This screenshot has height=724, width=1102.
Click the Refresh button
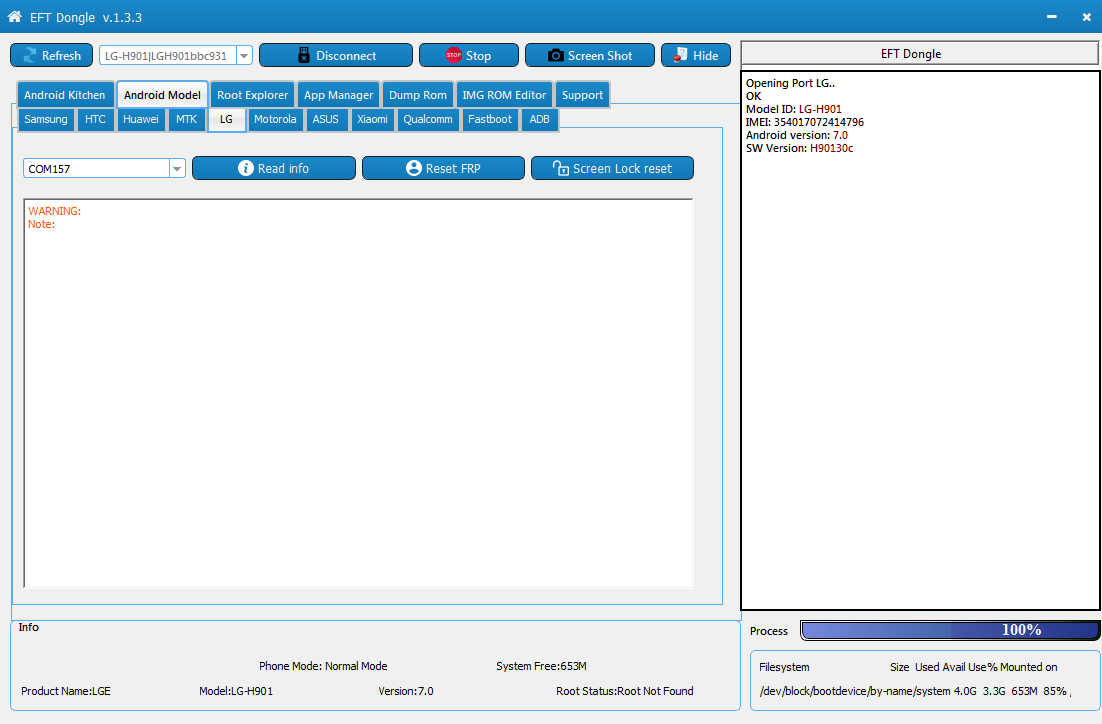pyautogui.click(x=51, y=56)
